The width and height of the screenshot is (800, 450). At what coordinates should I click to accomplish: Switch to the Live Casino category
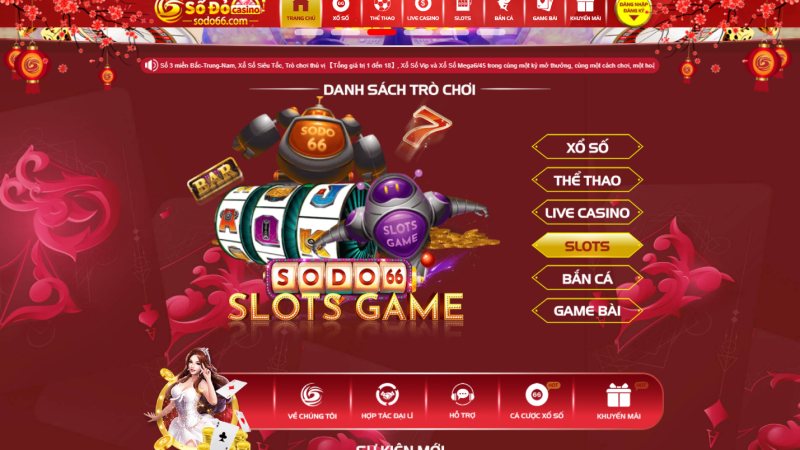click(587, 213)
